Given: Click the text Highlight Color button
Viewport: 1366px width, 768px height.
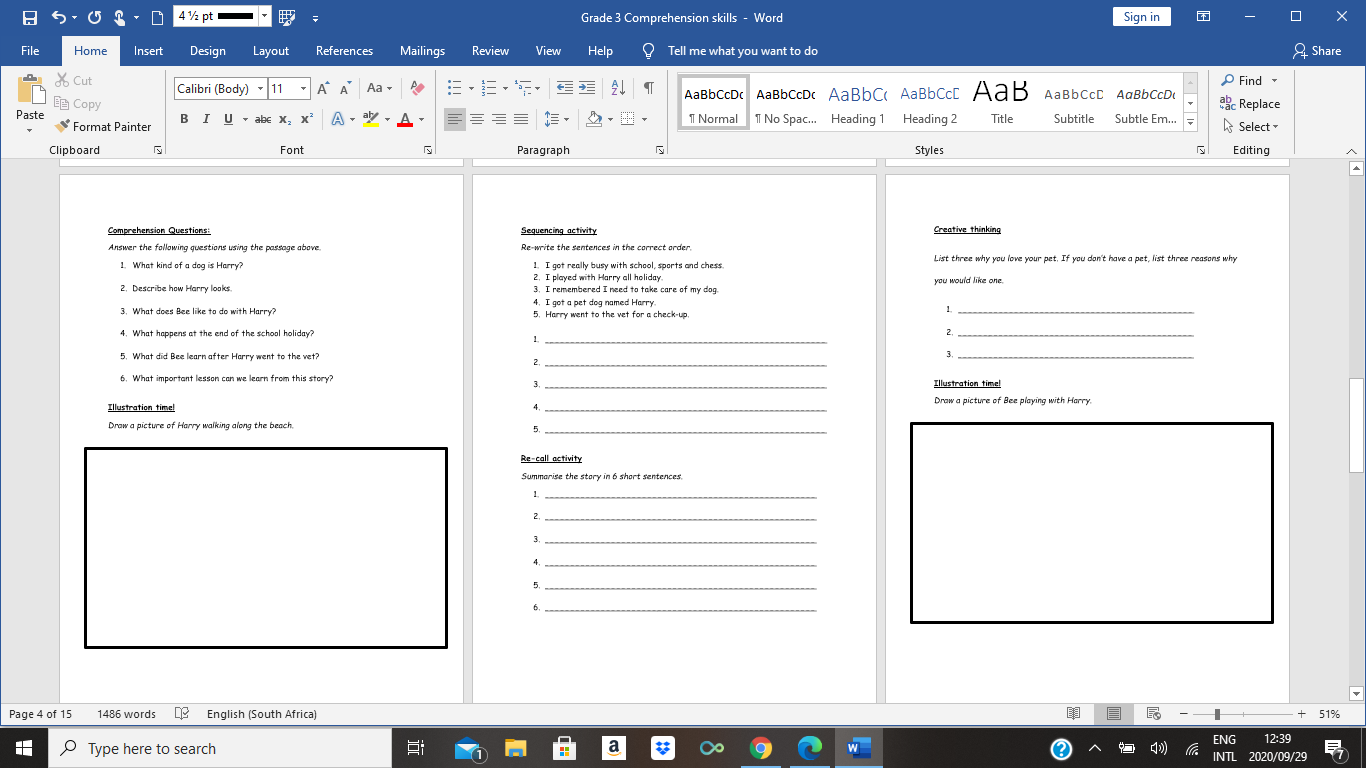Looking at the screenshot, I should [371, 119].
